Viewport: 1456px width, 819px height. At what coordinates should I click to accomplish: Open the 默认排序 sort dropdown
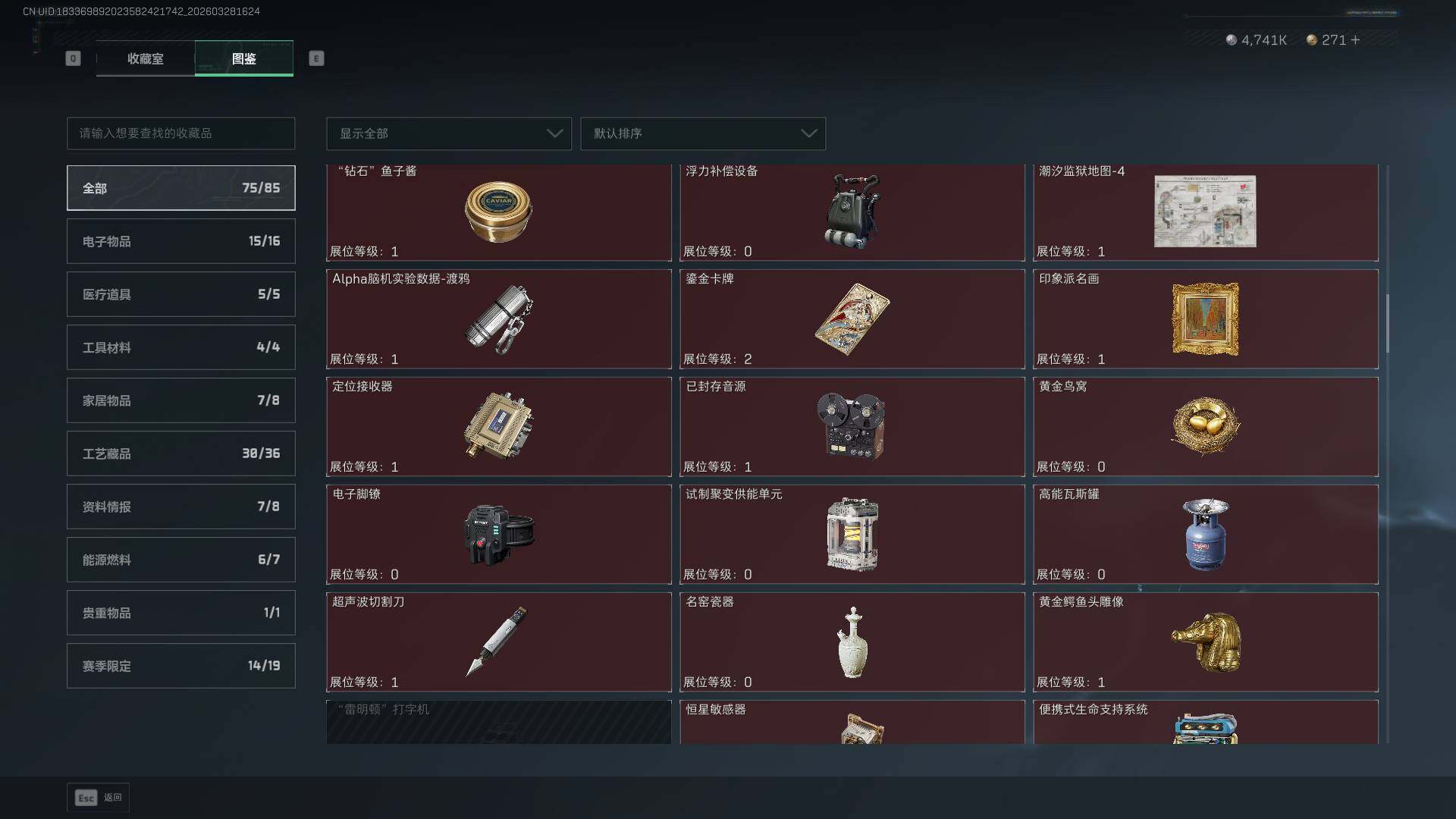[x=703, y=133]
